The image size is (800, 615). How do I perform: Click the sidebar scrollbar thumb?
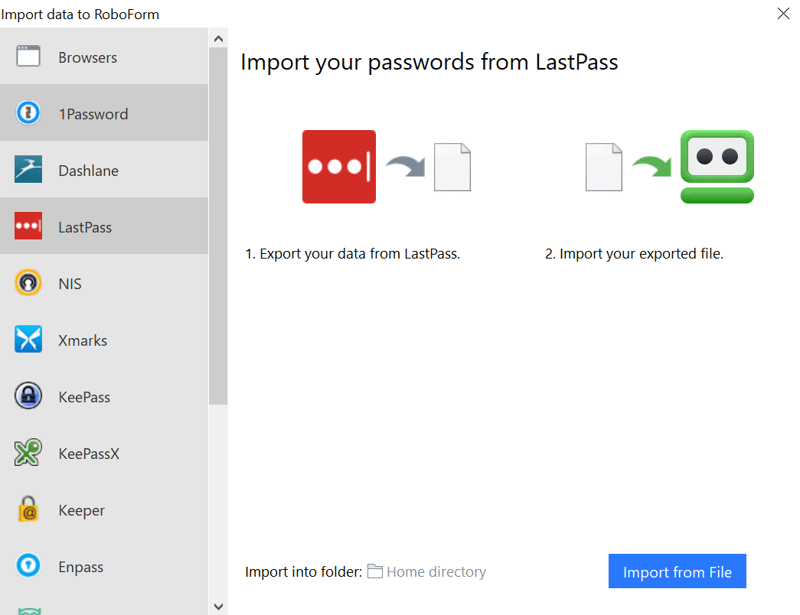coord(218,226)
